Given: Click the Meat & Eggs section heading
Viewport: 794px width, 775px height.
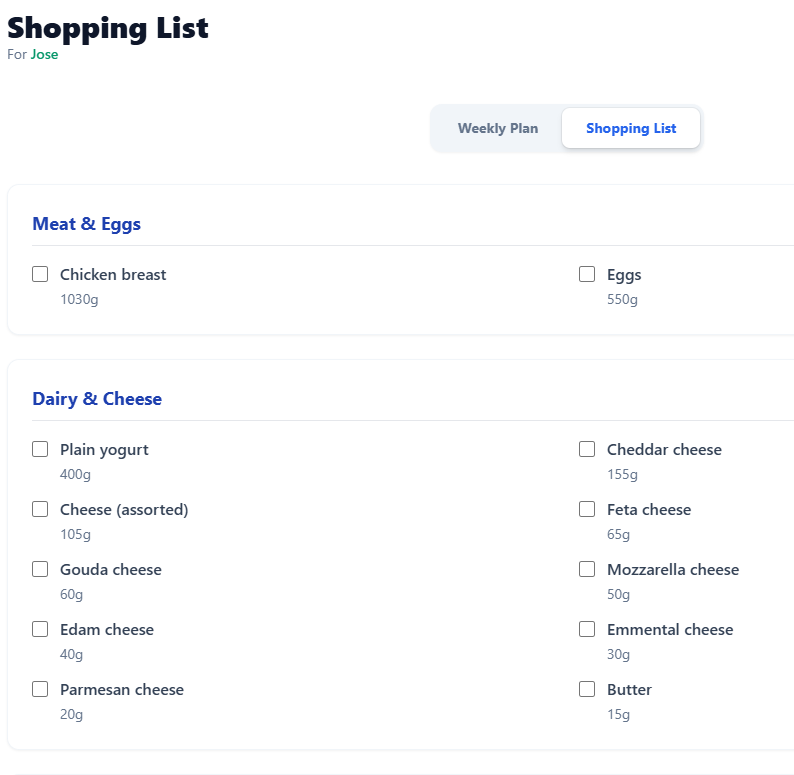Looking at the screenshot, I should pos(87,224).
